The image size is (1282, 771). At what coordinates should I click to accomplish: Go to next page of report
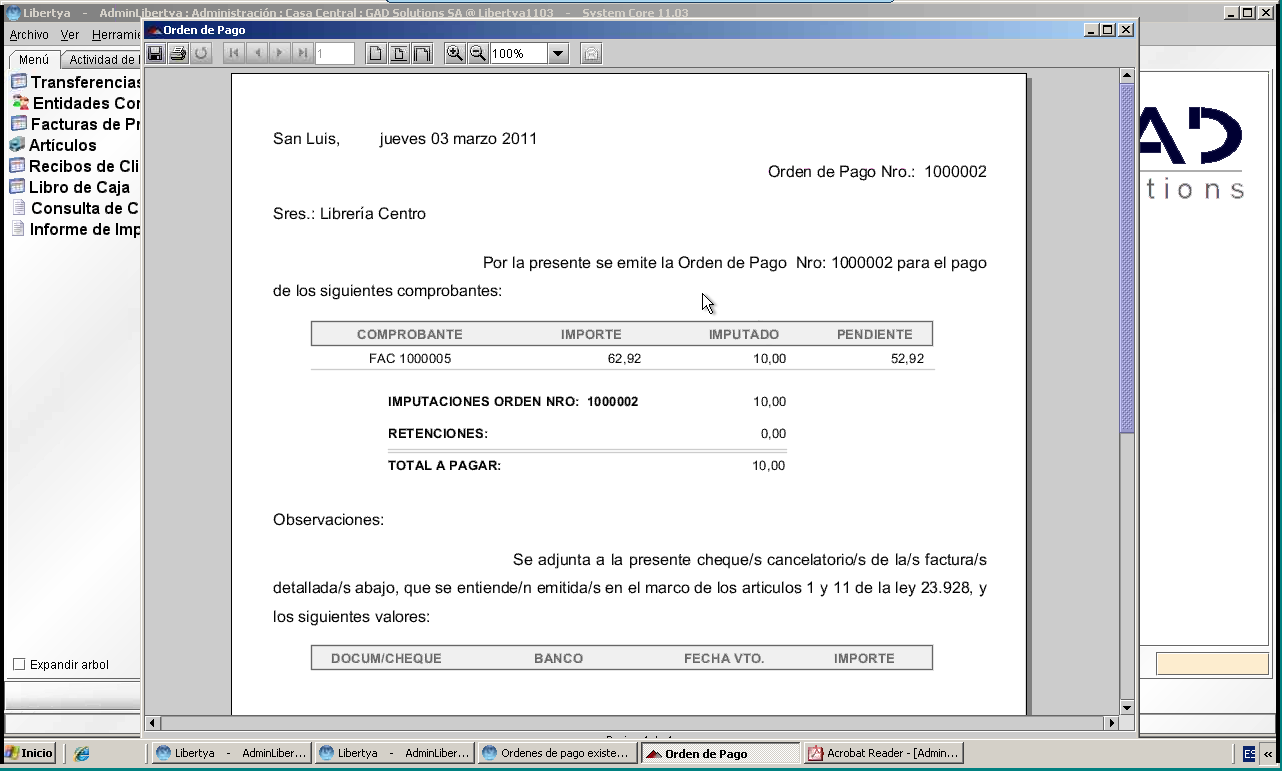coord(279,54)
